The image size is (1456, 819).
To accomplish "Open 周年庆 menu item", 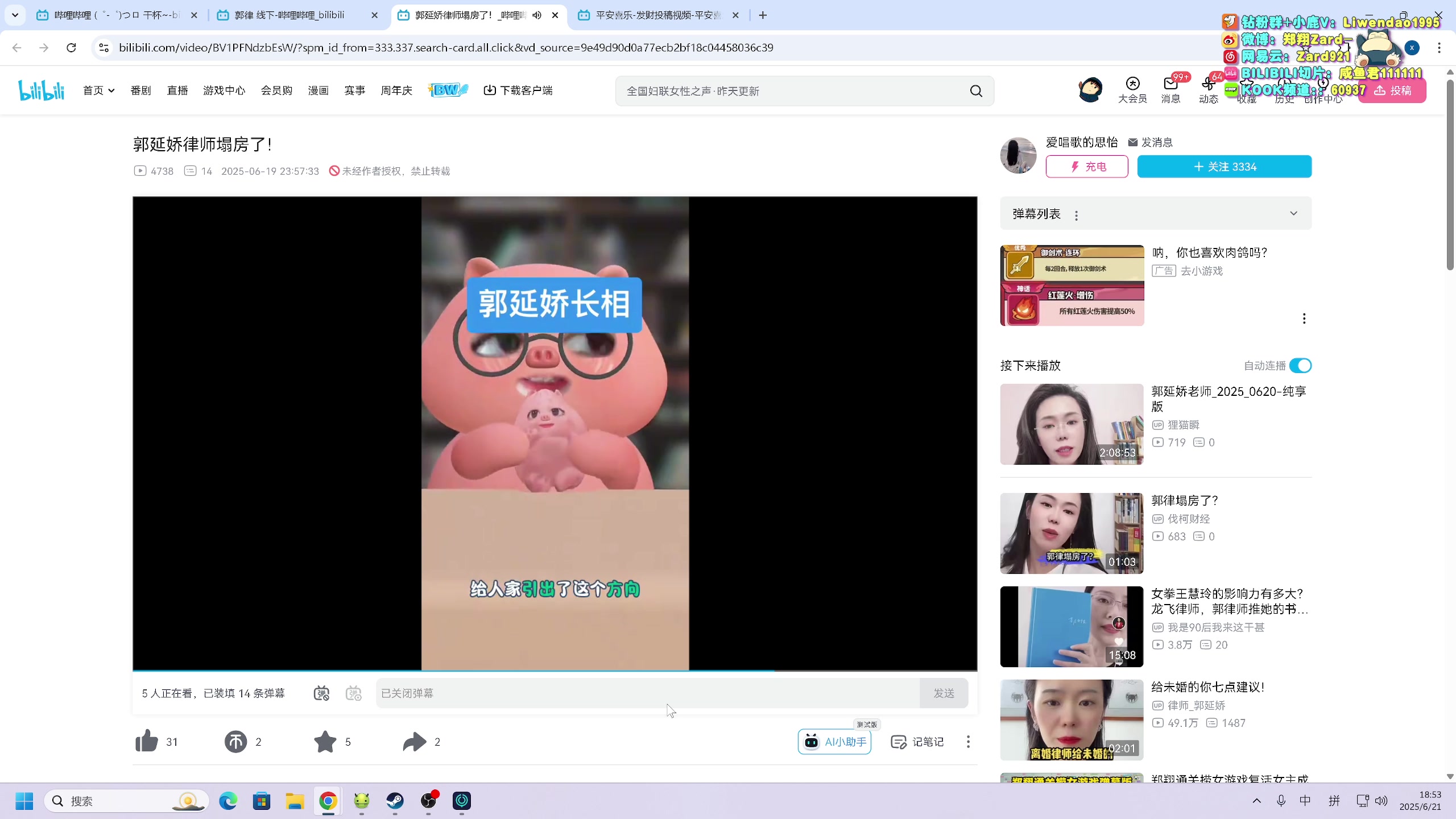I will pyautogui.click(x=396, y=90).
